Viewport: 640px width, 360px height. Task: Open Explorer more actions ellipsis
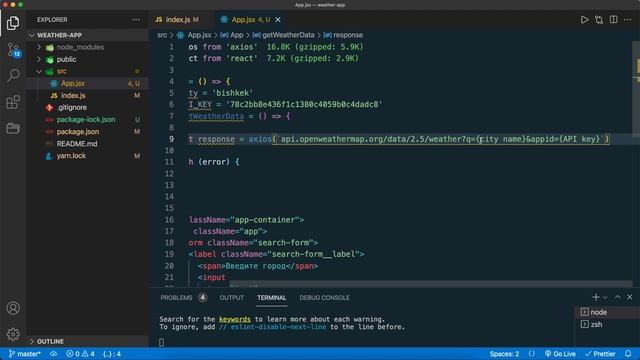coord(136,20)
